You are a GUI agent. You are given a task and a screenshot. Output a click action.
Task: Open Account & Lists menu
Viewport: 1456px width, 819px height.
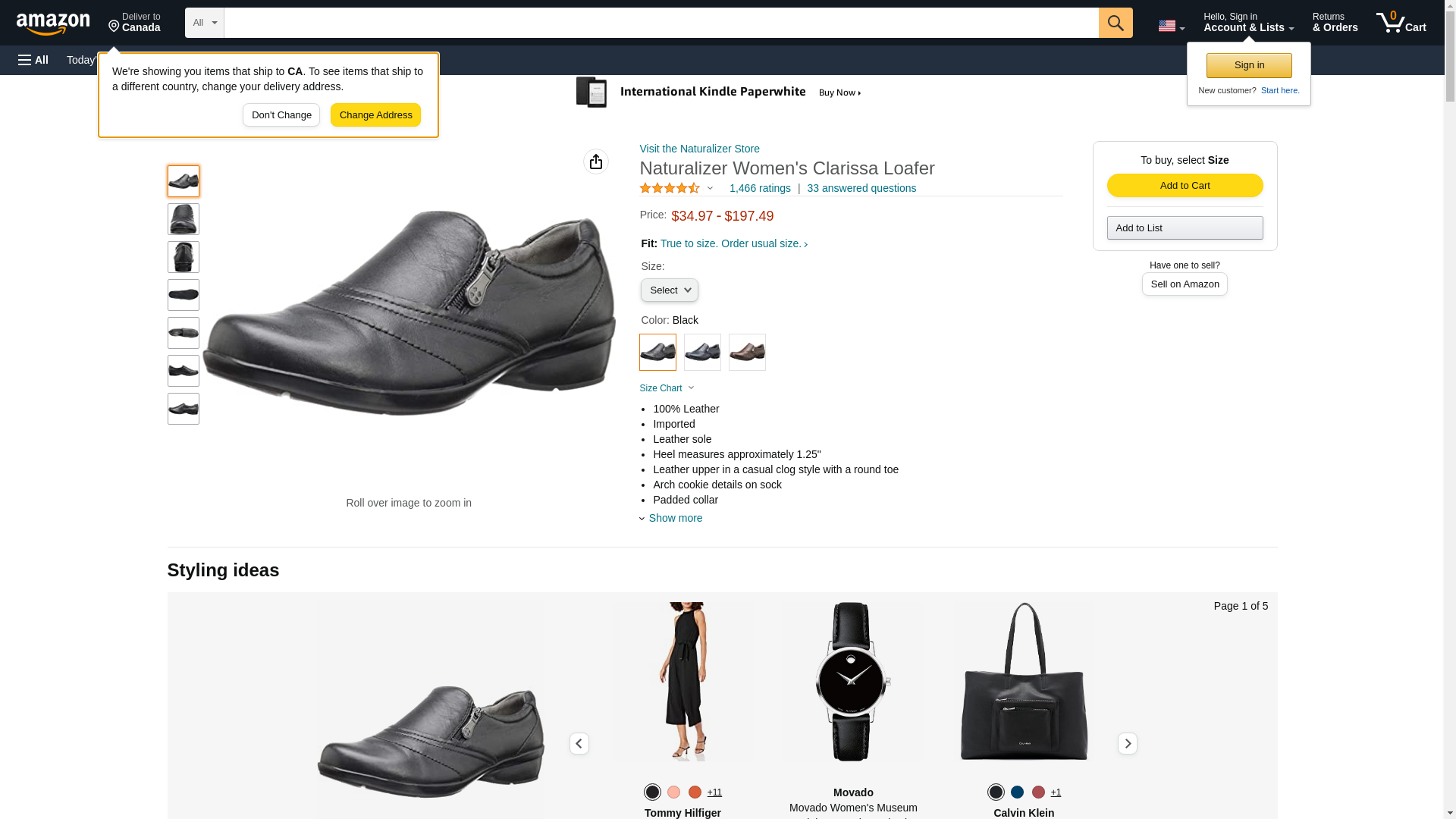tap(1247, 23)
